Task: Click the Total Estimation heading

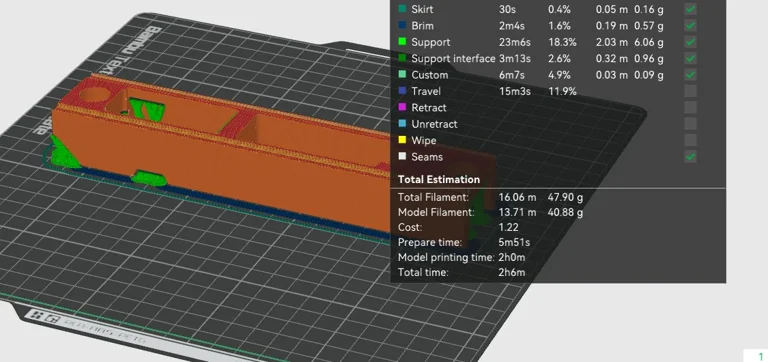Action: click(439, 179)
